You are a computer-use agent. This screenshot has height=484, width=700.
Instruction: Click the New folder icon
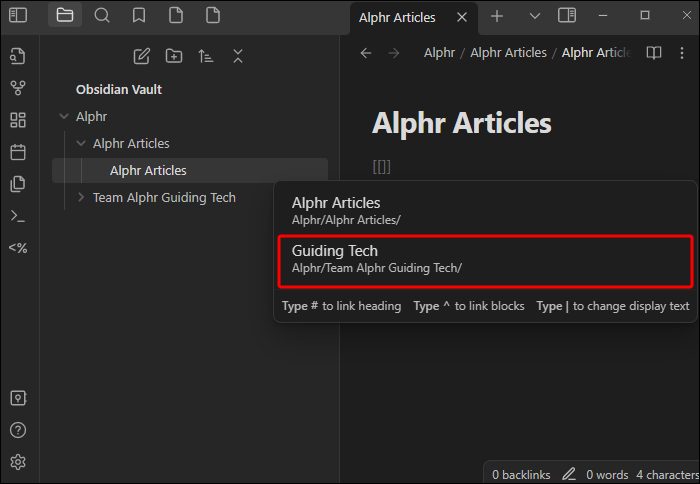[x=174, y=56]
